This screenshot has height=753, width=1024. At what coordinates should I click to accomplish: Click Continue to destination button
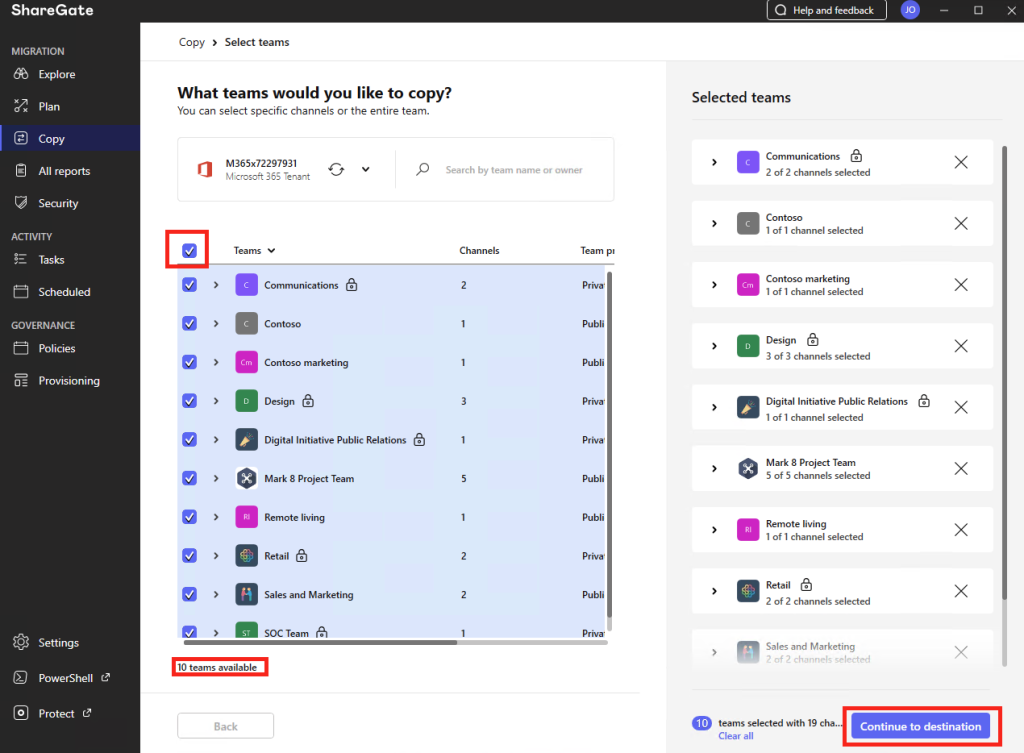920,726
